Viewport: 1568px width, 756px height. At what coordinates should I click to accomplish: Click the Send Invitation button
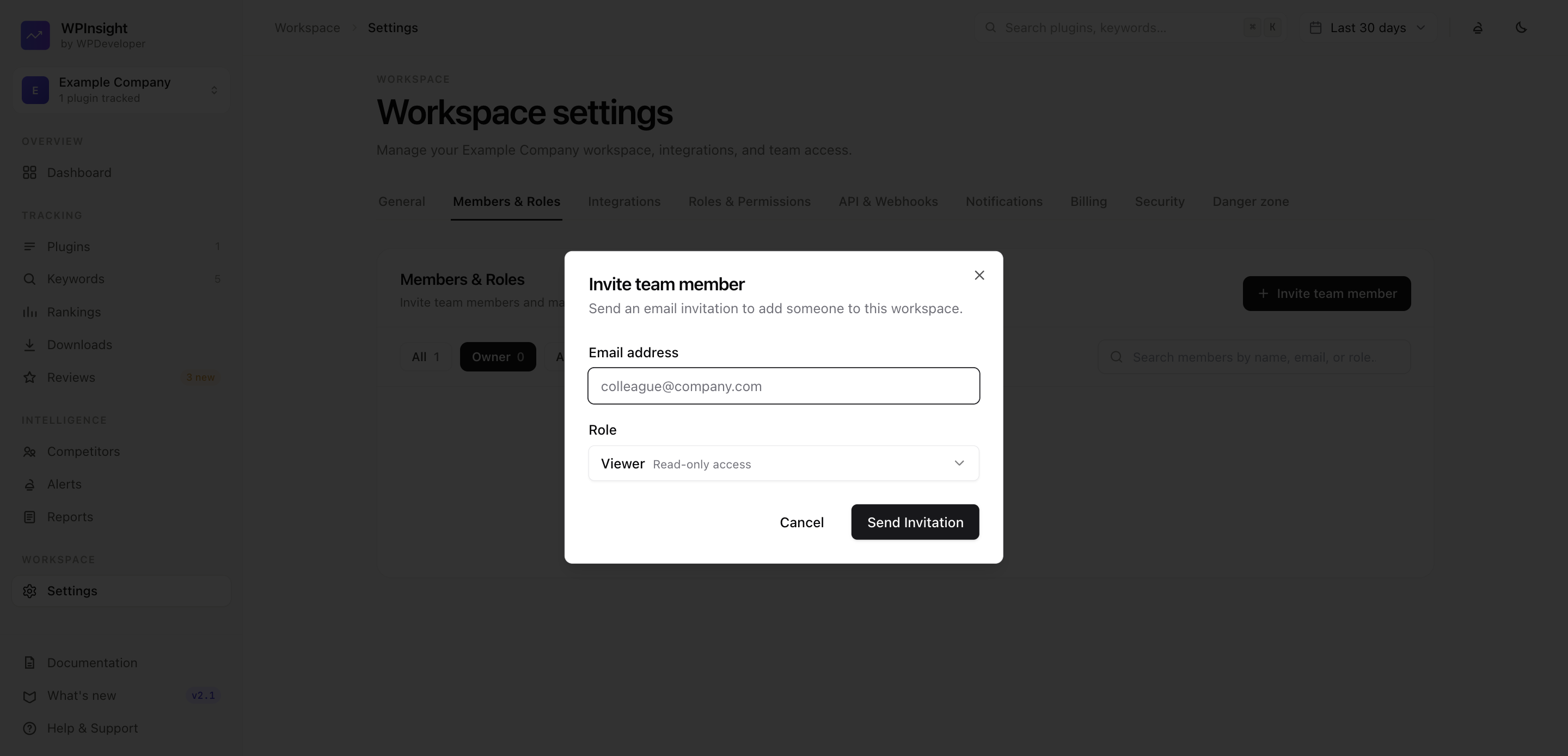[915, 522]
